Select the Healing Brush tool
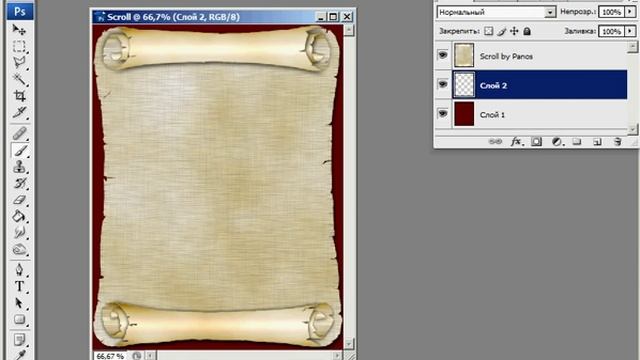Screen dimensions: 640x360 point(19,133)
